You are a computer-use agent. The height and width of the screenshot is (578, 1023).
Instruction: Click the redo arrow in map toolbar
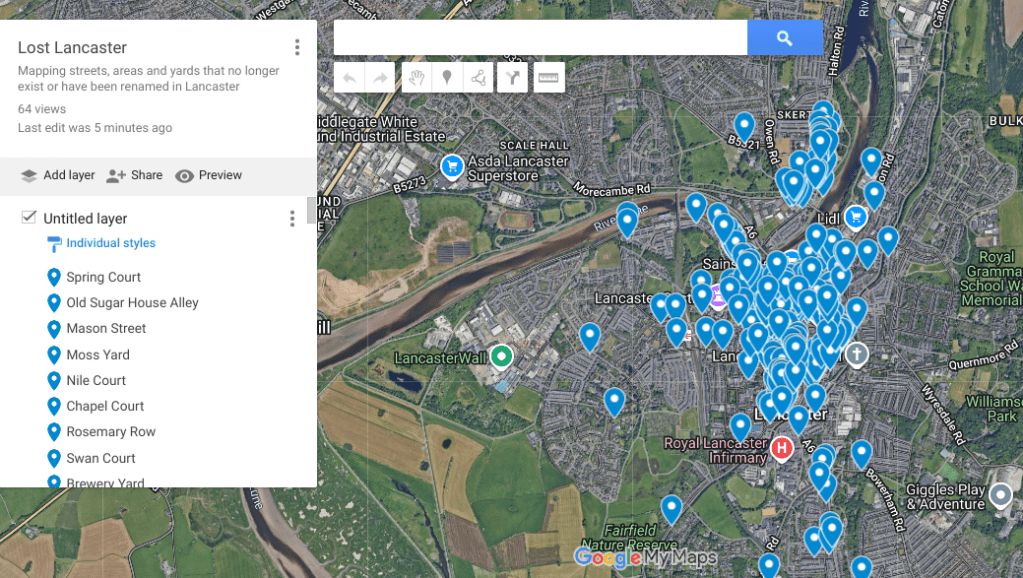pos(380,78)
